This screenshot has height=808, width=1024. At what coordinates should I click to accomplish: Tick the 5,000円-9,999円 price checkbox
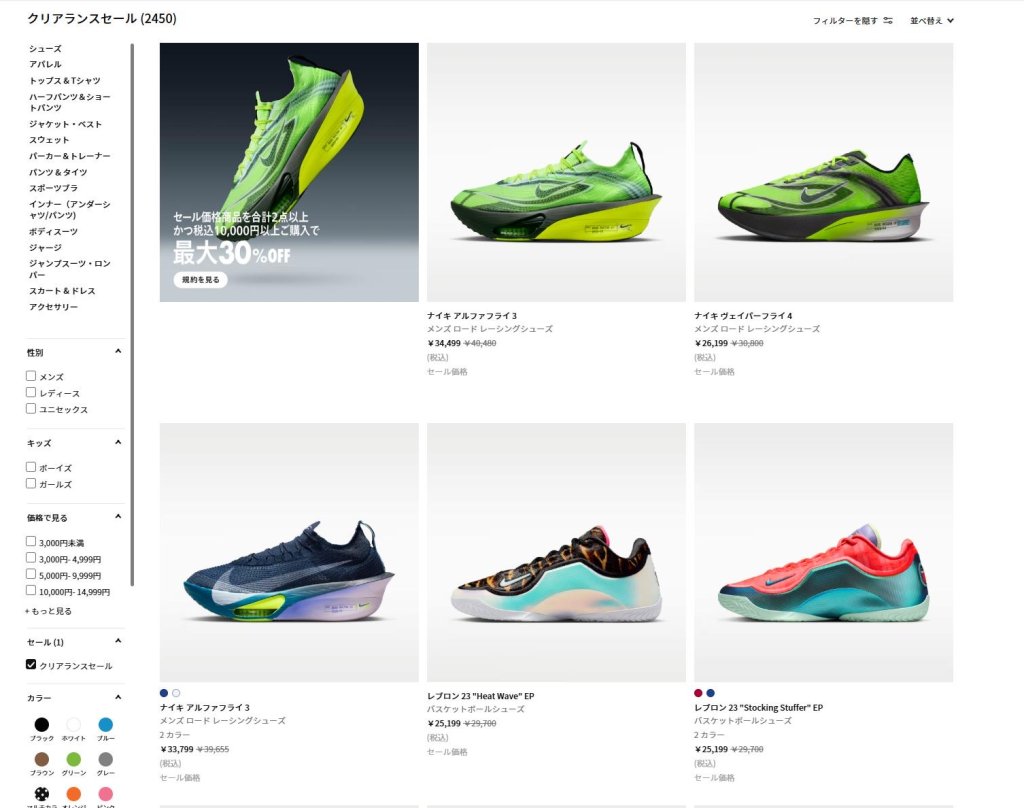pos(31,574)
